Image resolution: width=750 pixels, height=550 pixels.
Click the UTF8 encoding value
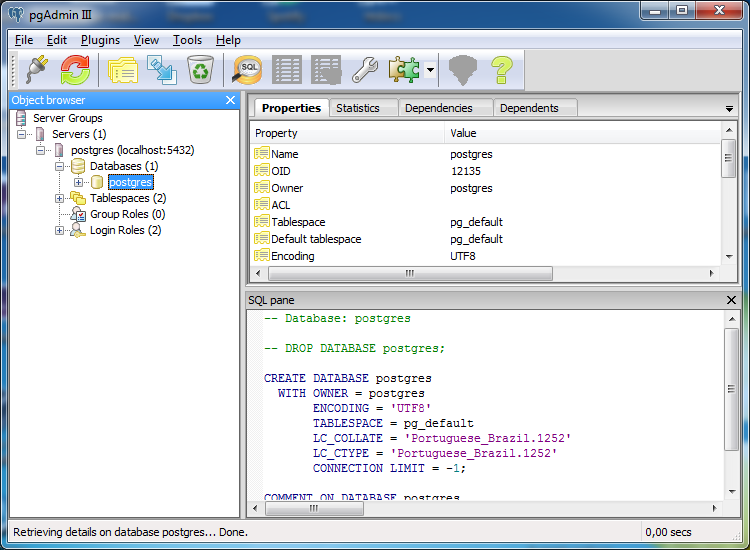tap(463, 256)
